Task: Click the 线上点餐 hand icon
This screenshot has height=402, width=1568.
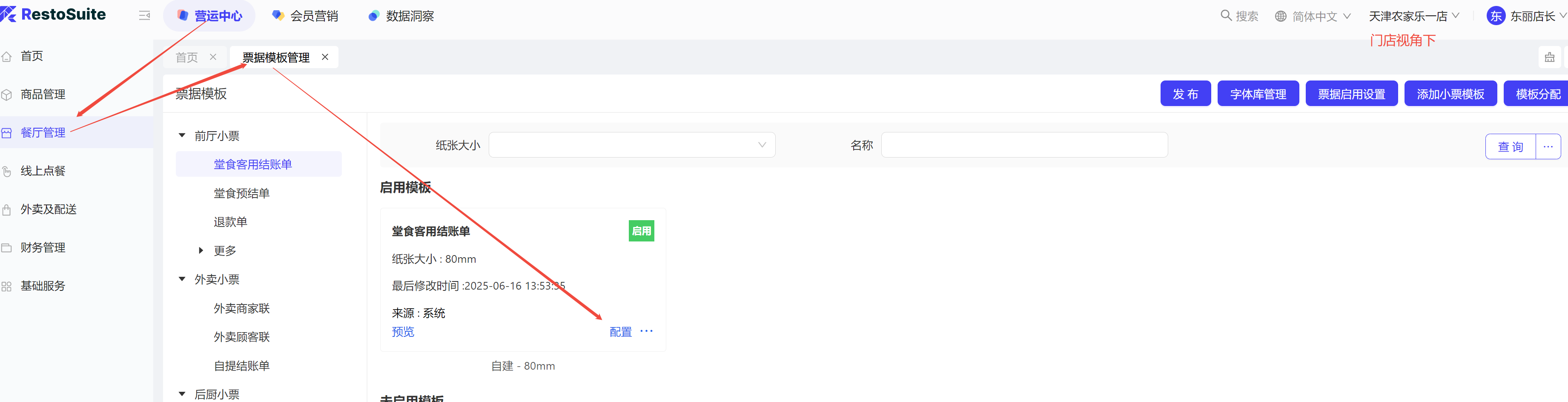Action: [7, 171]
